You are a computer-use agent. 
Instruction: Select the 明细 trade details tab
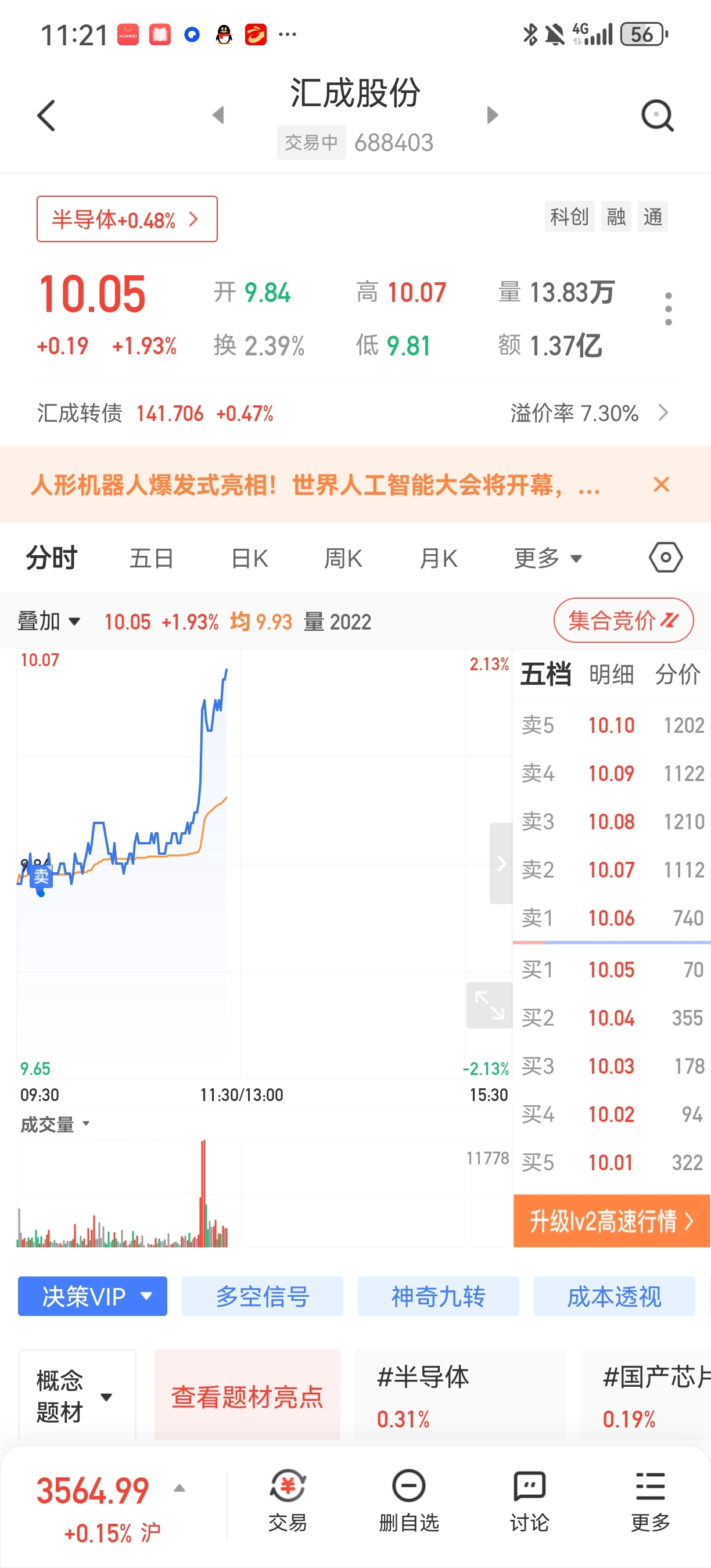click(x=611, y=674)
